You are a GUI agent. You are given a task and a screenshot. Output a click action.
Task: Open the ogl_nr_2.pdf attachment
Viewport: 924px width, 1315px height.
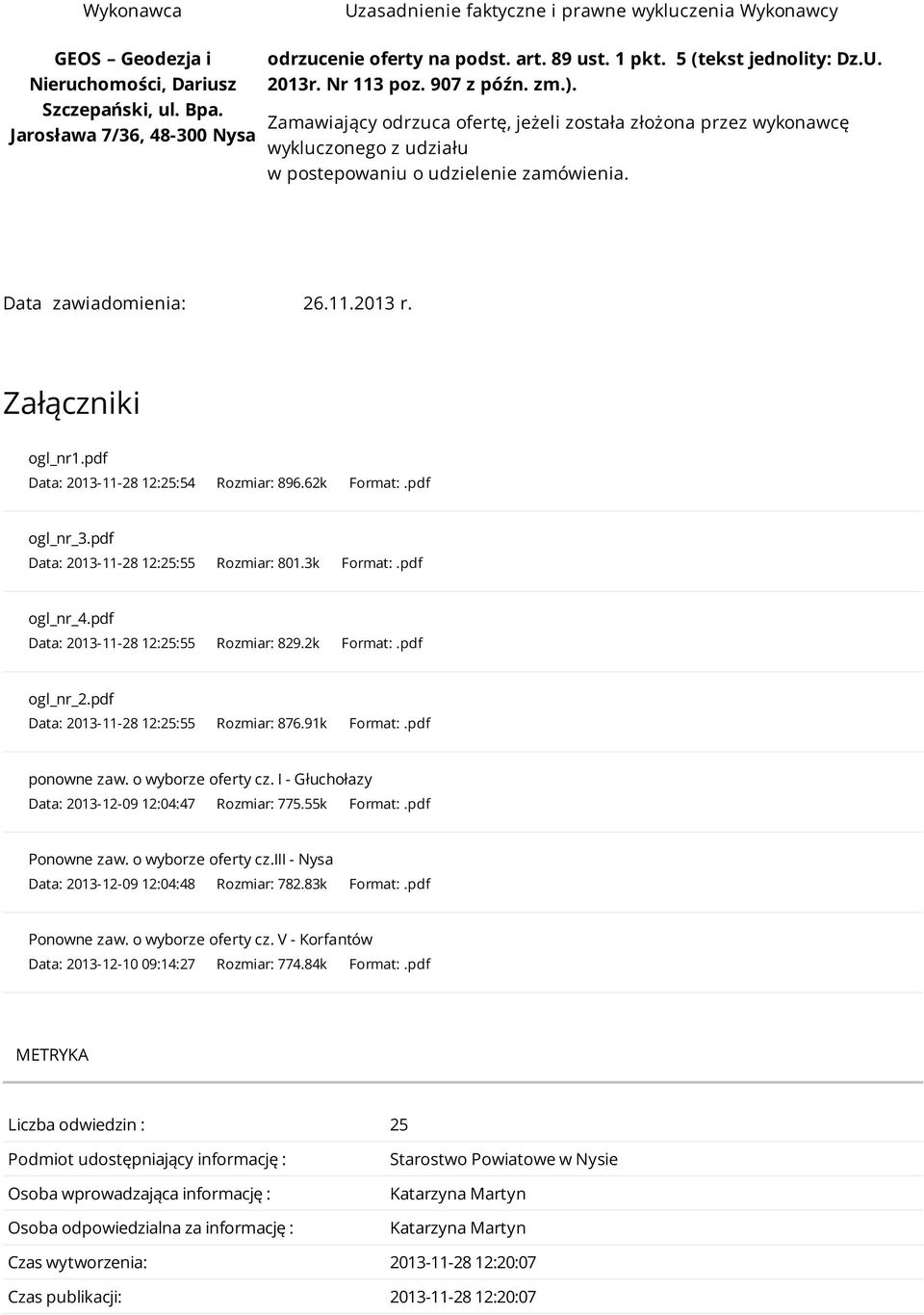coord(71,699)
